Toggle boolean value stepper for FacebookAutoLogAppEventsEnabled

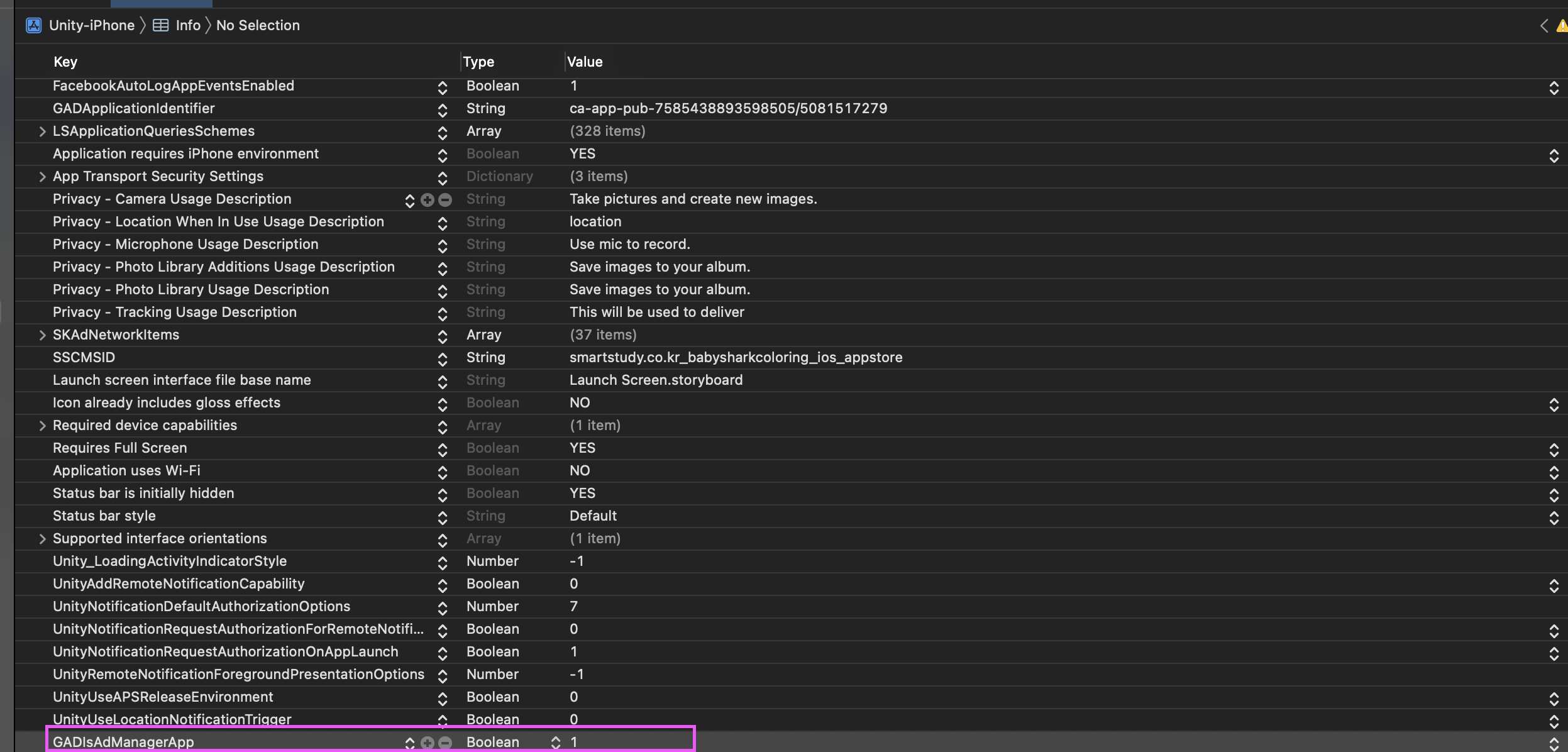[x=1554, y=87]
